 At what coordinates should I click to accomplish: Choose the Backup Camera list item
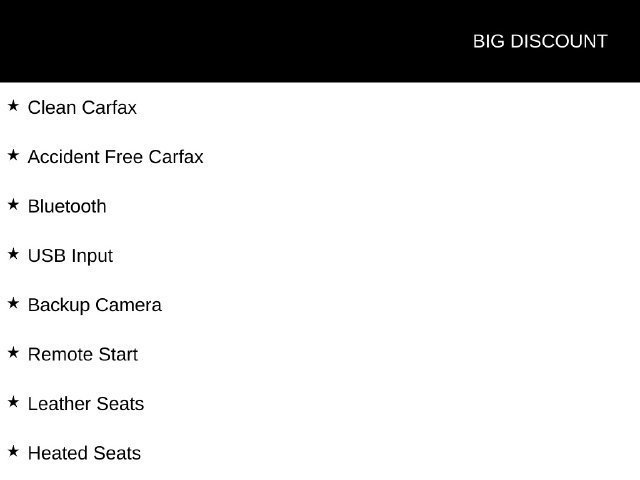(95, 306)
